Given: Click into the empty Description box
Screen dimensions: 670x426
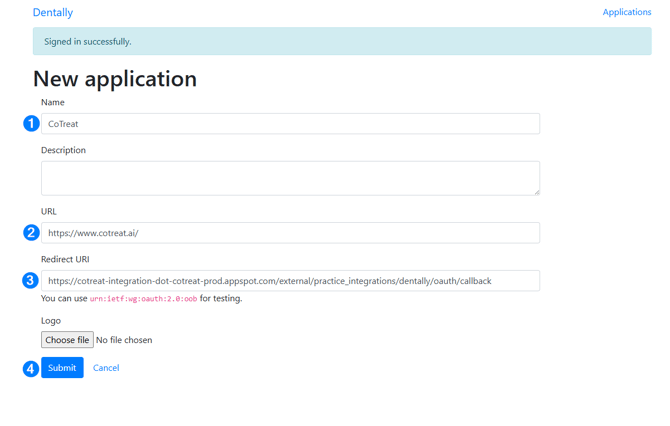Looking at the screenshot, I should click(290, 178).
